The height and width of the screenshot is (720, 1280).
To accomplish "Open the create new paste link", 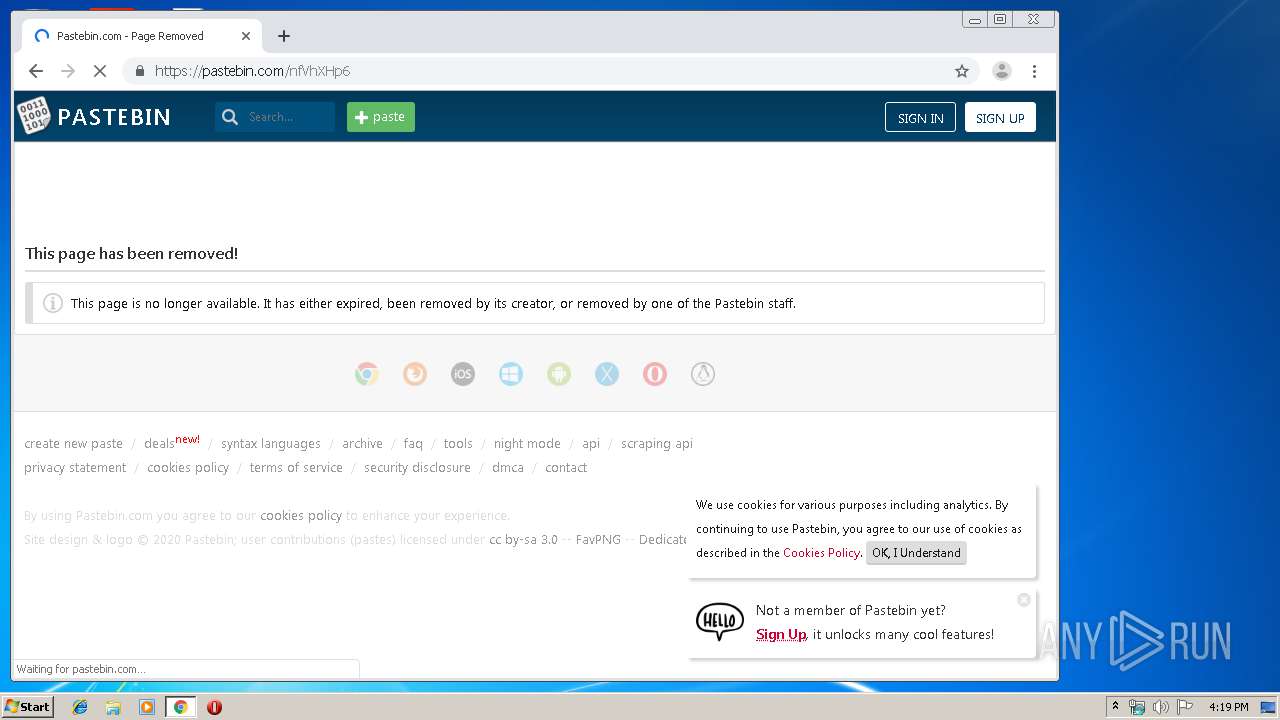I will click(x=74, y=444).
